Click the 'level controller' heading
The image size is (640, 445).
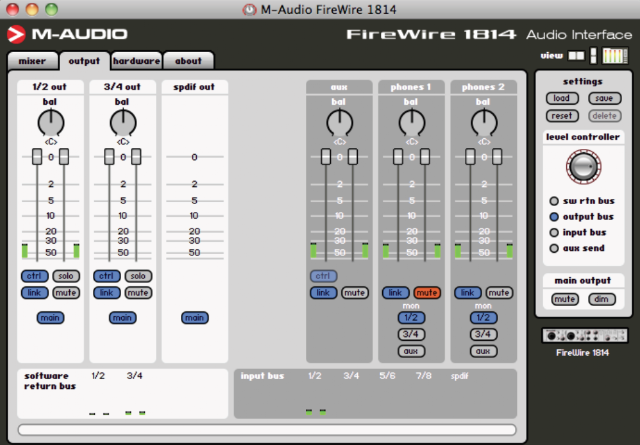click(583, 137)
